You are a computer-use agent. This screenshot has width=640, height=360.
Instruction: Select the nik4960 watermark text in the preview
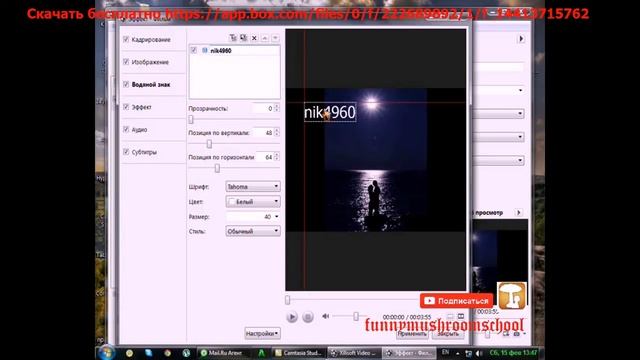tap(330, 112)
